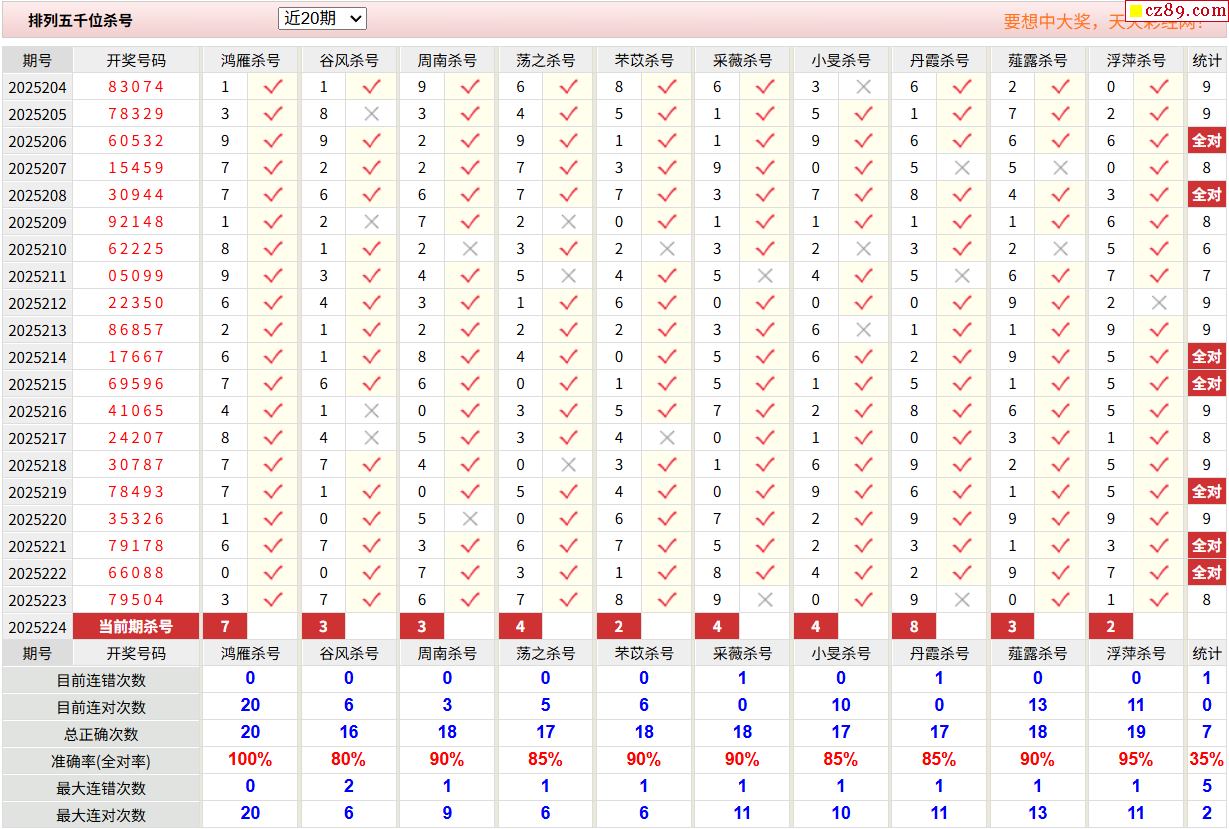Image resolution: width=1229 pixels, height=829 pixels.
Task: Click the X mark for 荡之杀号 in row 2025209
Action: pyautogui.click(x=569, y=222)
